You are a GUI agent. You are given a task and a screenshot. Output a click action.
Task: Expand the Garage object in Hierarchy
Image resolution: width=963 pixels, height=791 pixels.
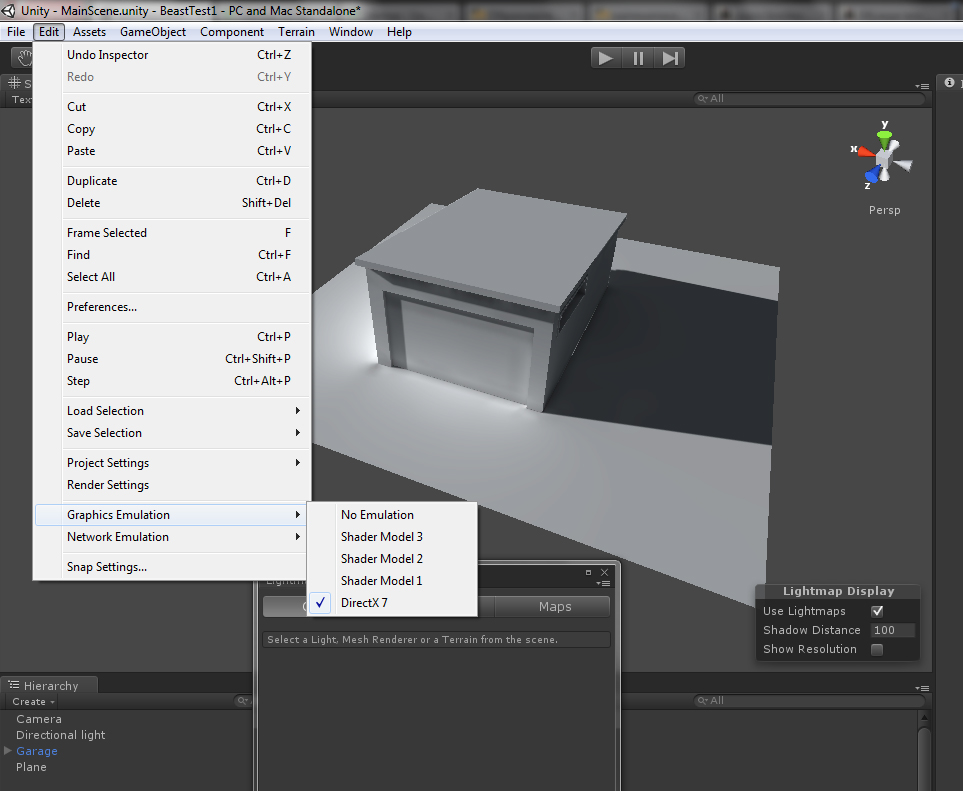(x=8, y=751)
